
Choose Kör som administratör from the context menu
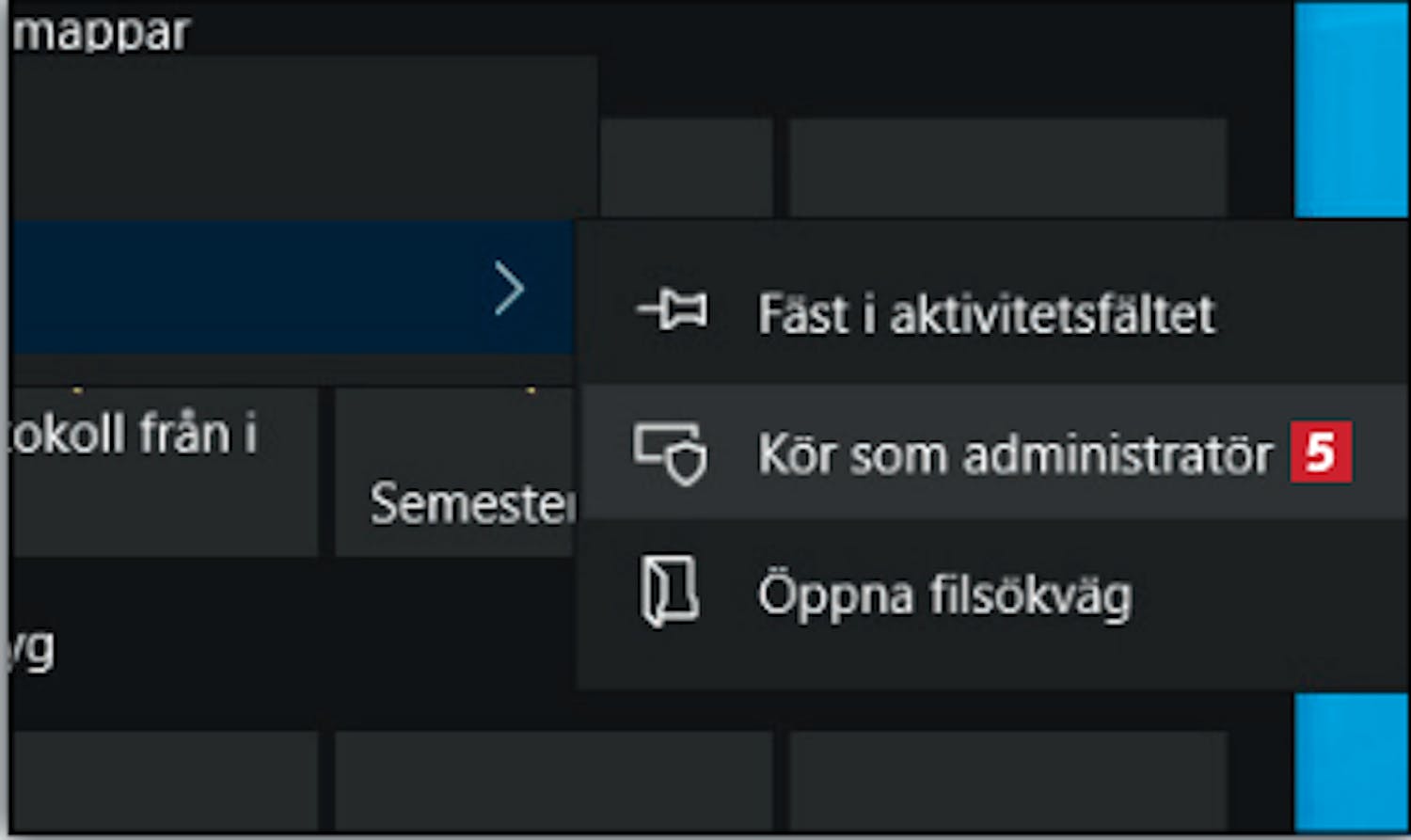991,452
